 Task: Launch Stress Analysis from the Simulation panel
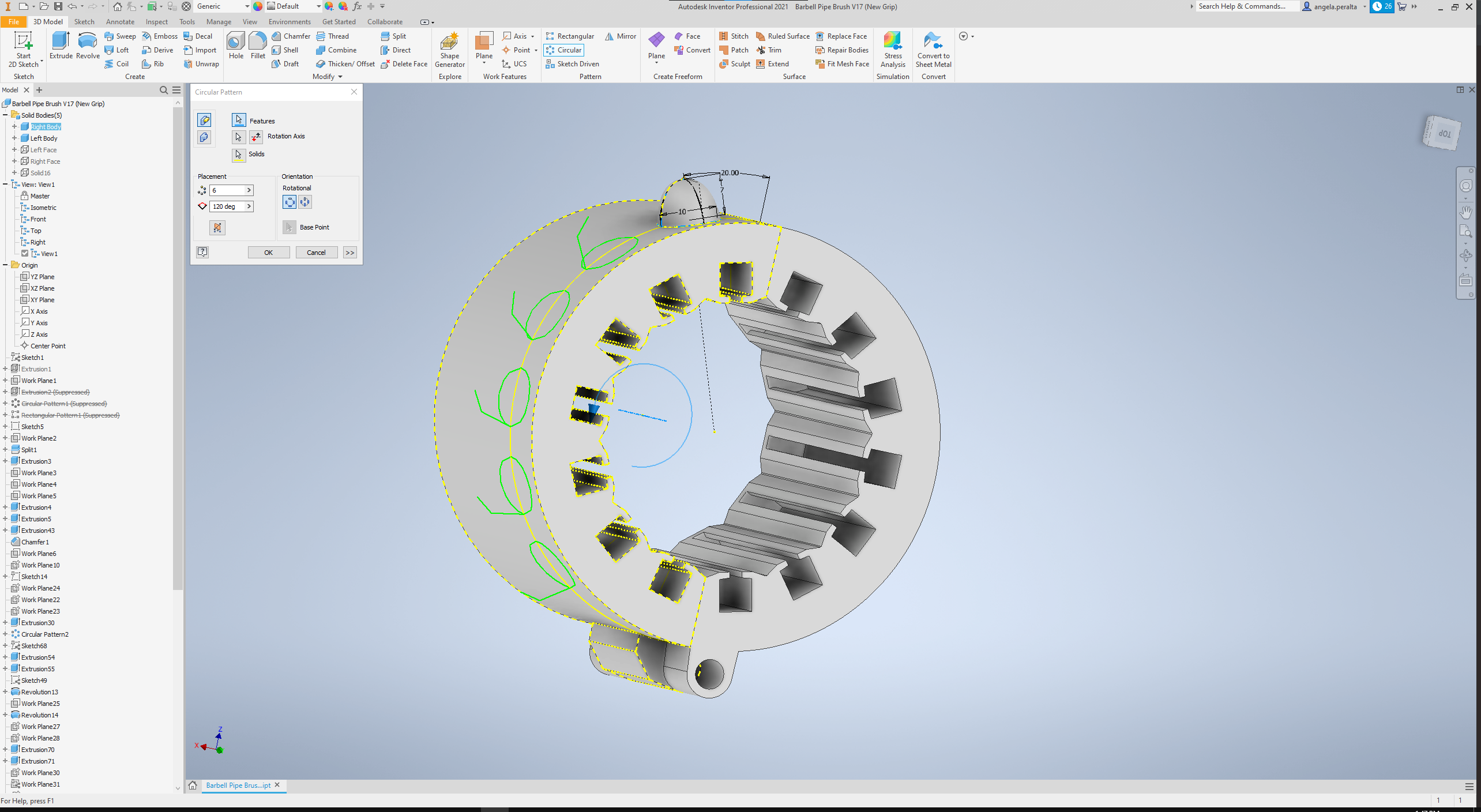click(x=893, y=50)
